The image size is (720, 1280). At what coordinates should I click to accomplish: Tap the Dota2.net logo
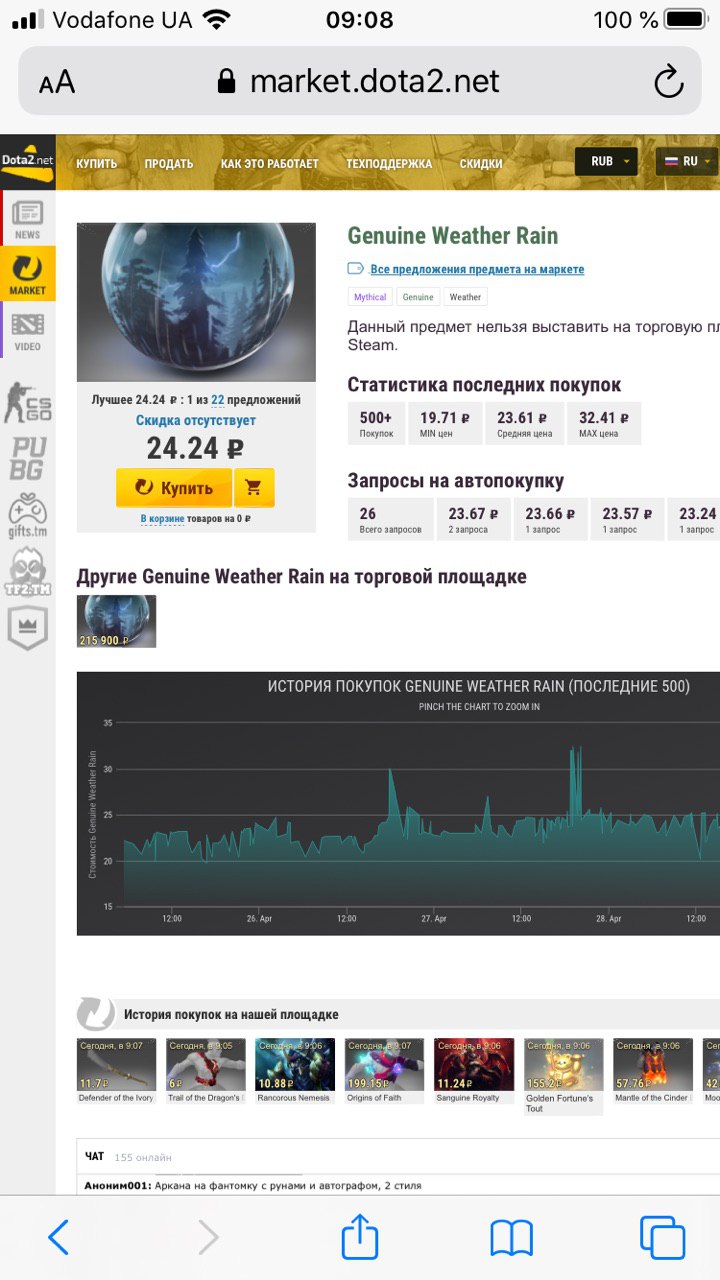pos(28,162)
